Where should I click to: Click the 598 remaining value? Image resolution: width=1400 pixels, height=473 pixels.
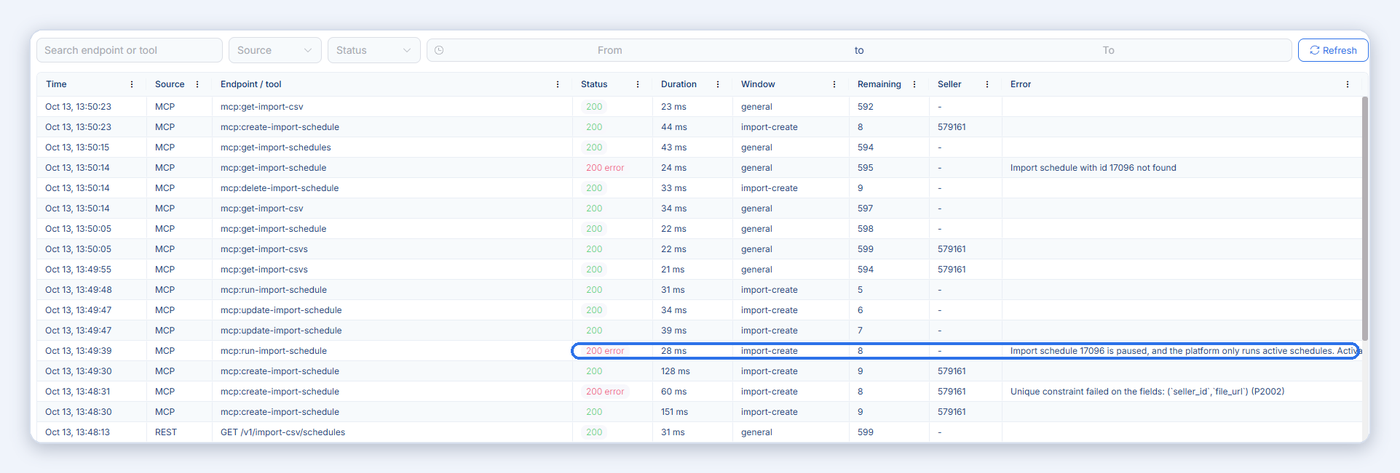(x=865, y=229)
